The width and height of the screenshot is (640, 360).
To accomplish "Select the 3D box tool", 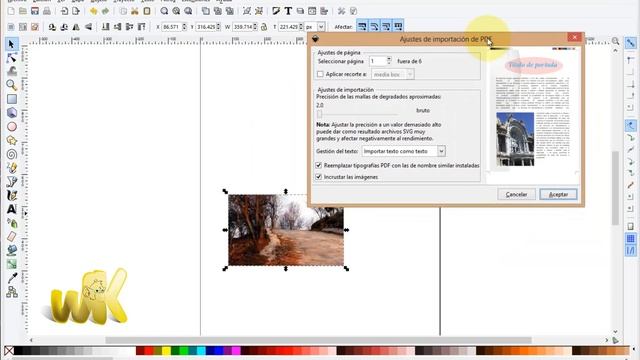I will (x=11, y=113).
